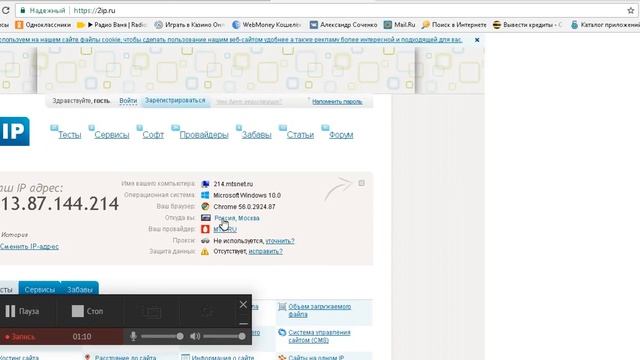The height and width of the screenshot is (360, 640).
Task: Click the microphone icon in recorder
Action: 133,336
